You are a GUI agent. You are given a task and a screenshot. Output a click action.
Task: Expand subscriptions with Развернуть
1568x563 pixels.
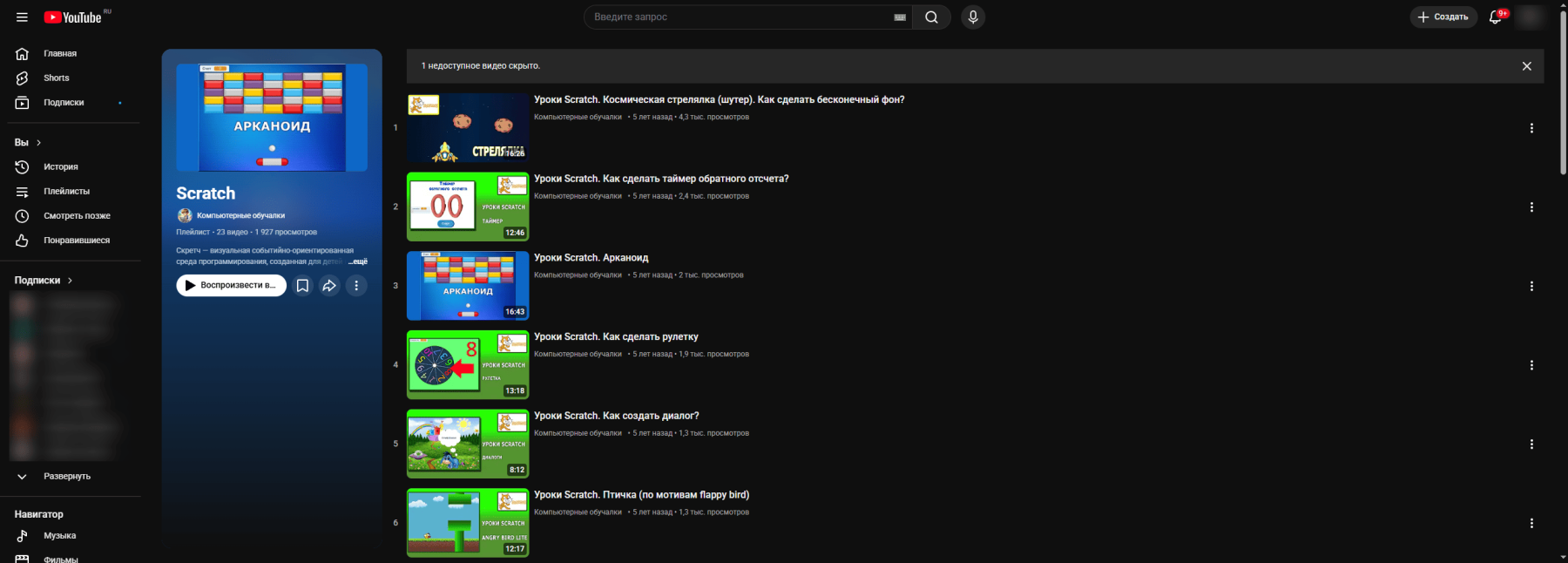[67, 477]
